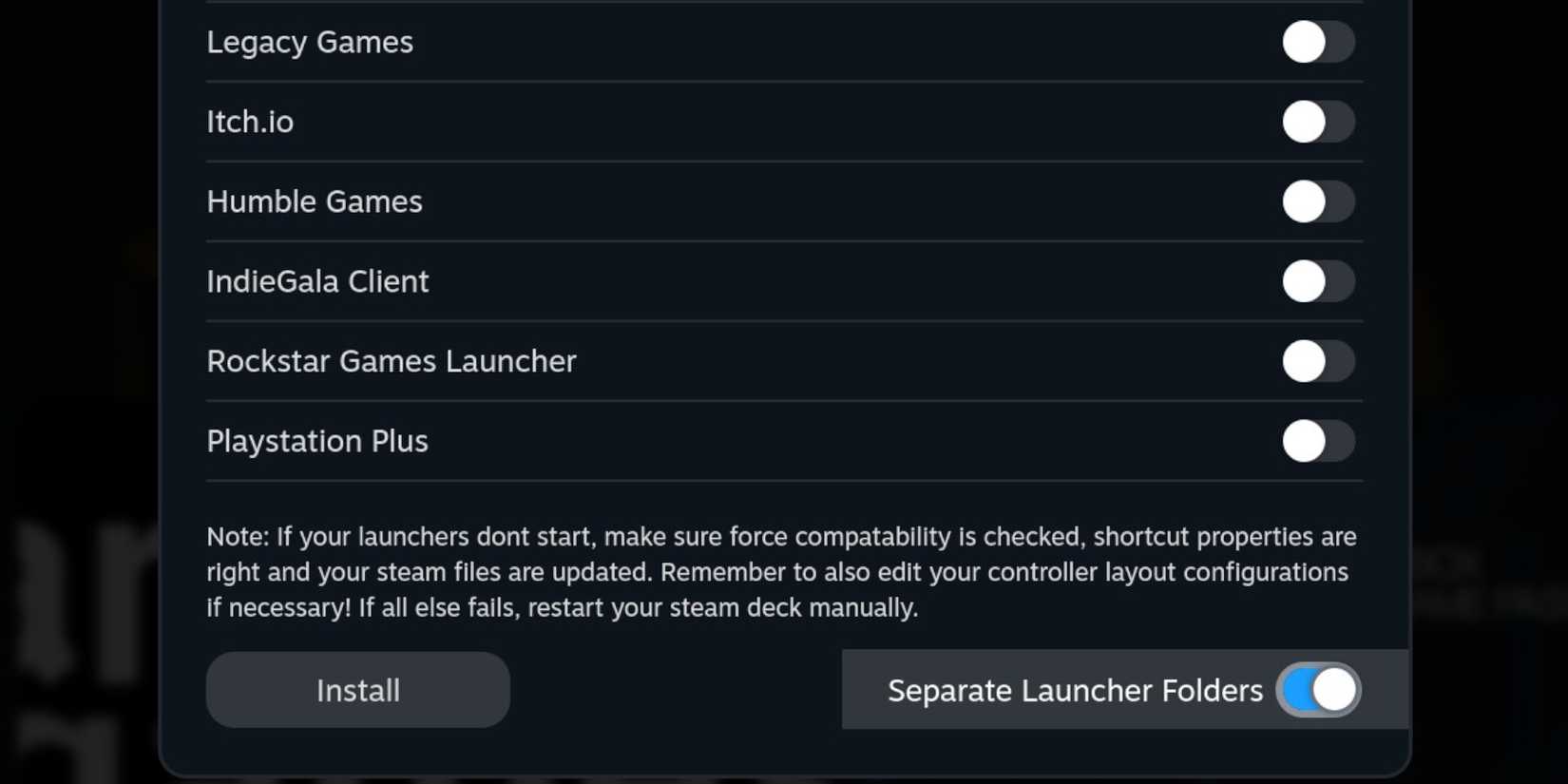The height and width of the screenshot is (784, 1568).
Task: Turn on the Playstation Plus switch
Action: (1319, 441)
